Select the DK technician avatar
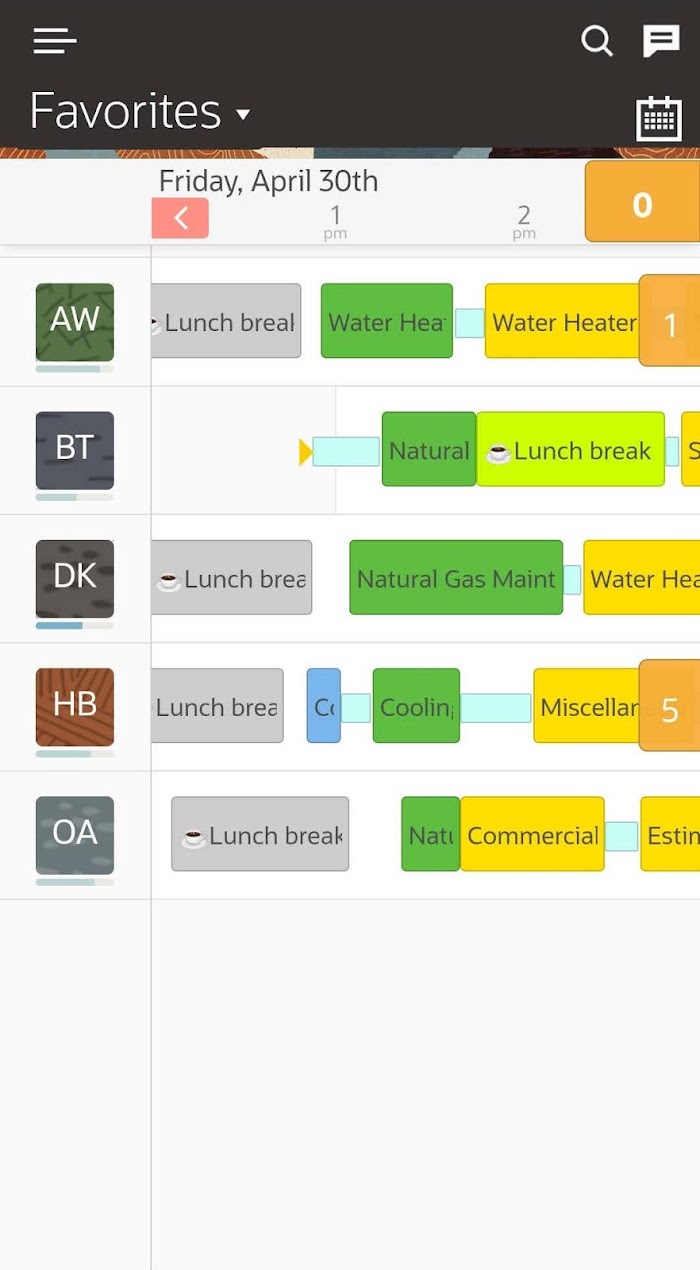 pos(75,578)
